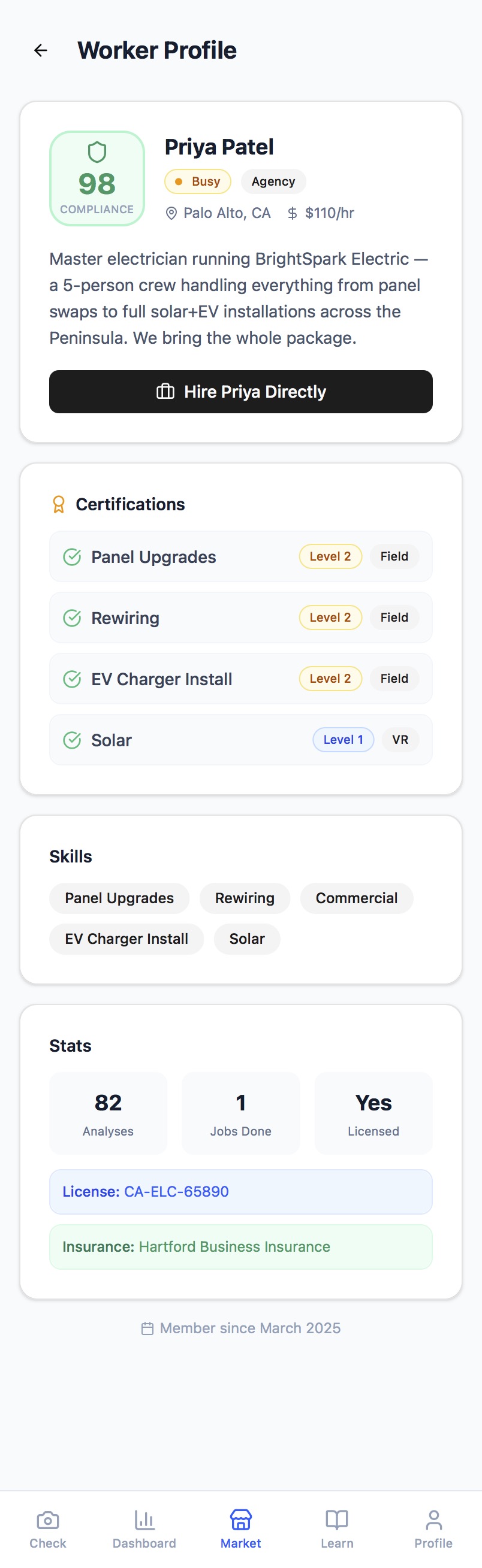Image resolution: width=482 pixels, height=1568 pixels.
Task: Click the shield icon in compliance badge
Action: coord(97,152)
